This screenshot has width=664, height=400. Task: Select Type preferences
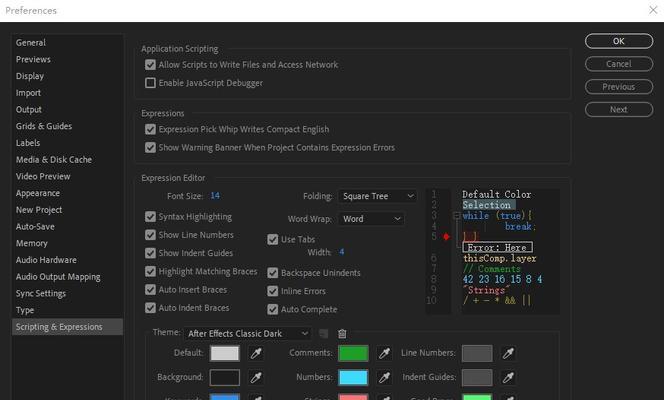pos(25,310)
